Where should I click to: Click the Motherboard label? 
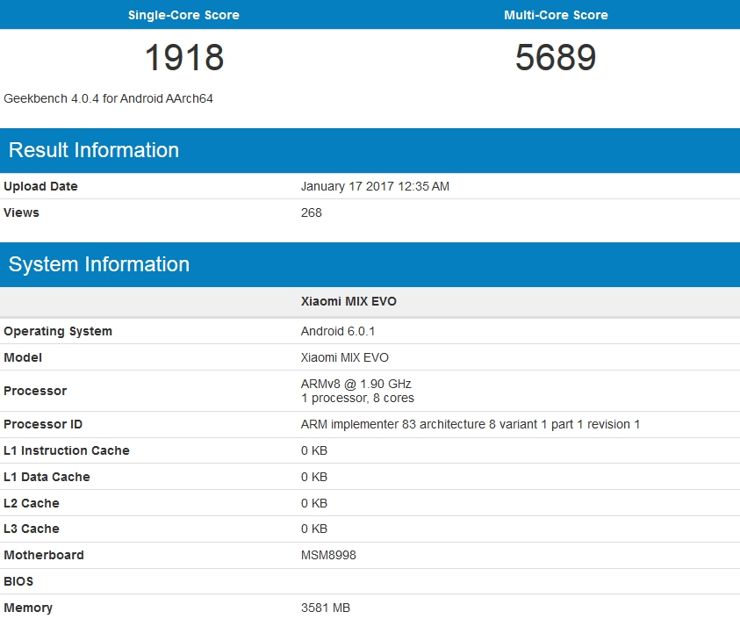[x=43, y=555]
